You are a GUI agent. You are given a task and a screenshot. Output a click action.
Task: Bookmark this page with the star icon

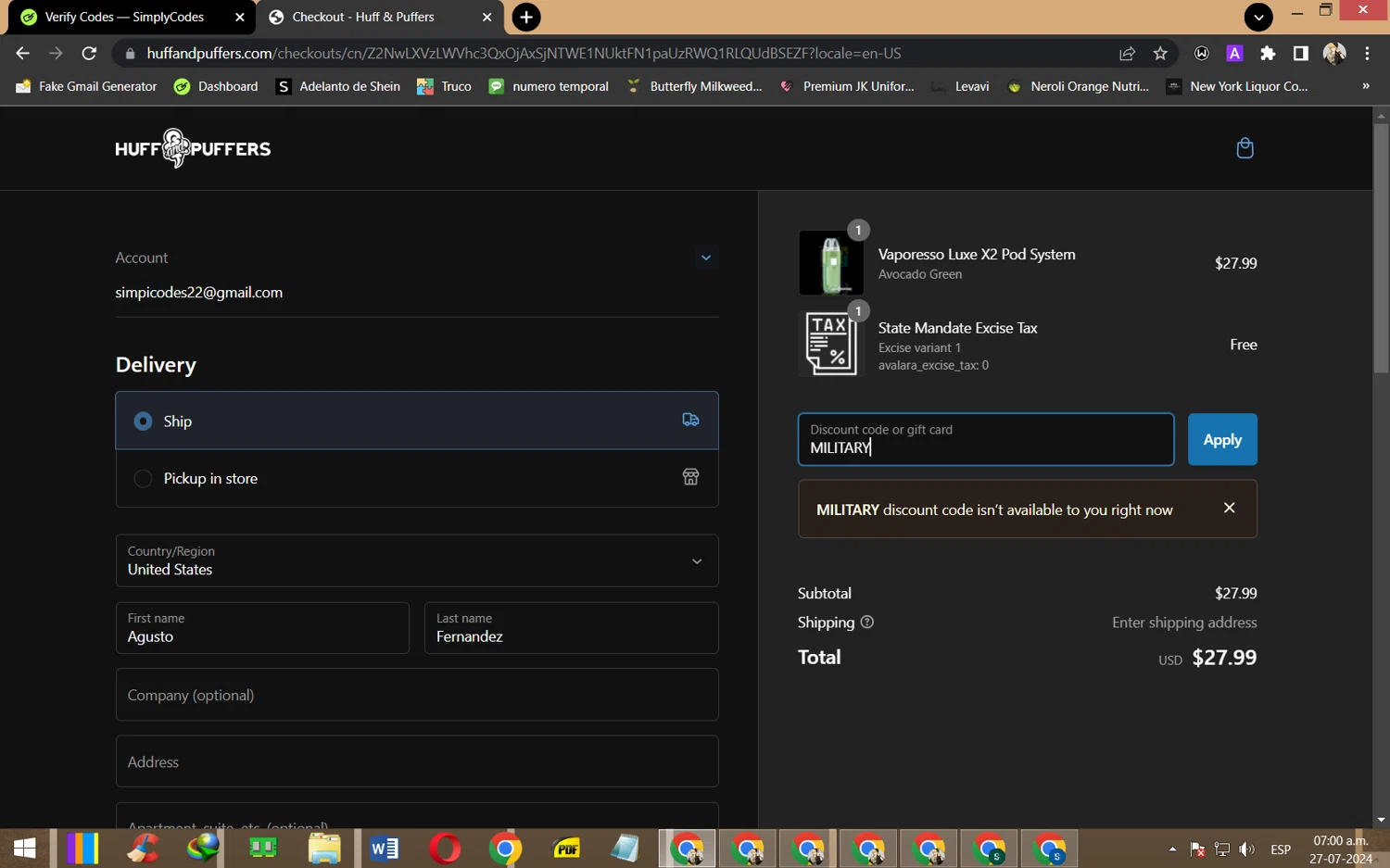(x=1160, y=54)
